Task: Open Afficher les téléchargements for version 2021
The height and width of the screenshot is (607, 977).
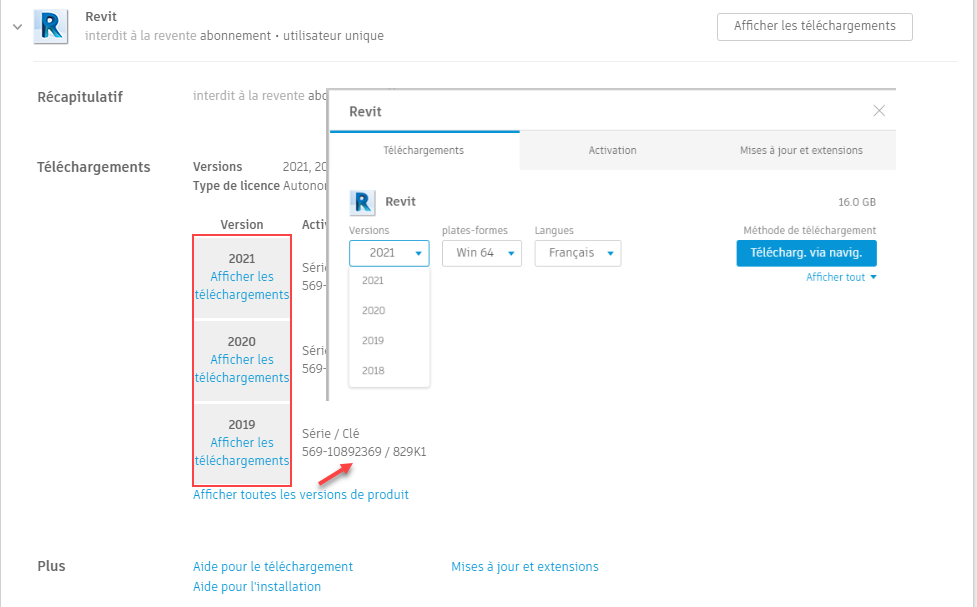Action: click(242, 286)
